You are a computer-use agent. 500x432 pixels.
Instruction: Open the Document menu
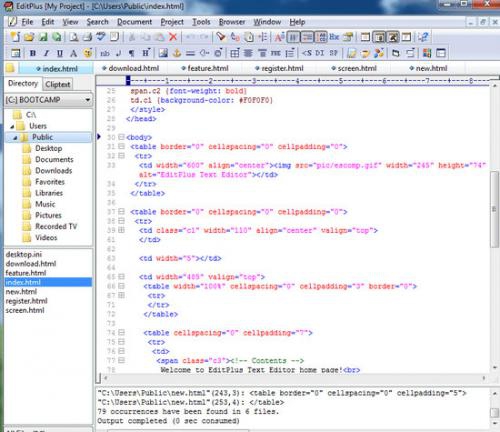(134, 22)
